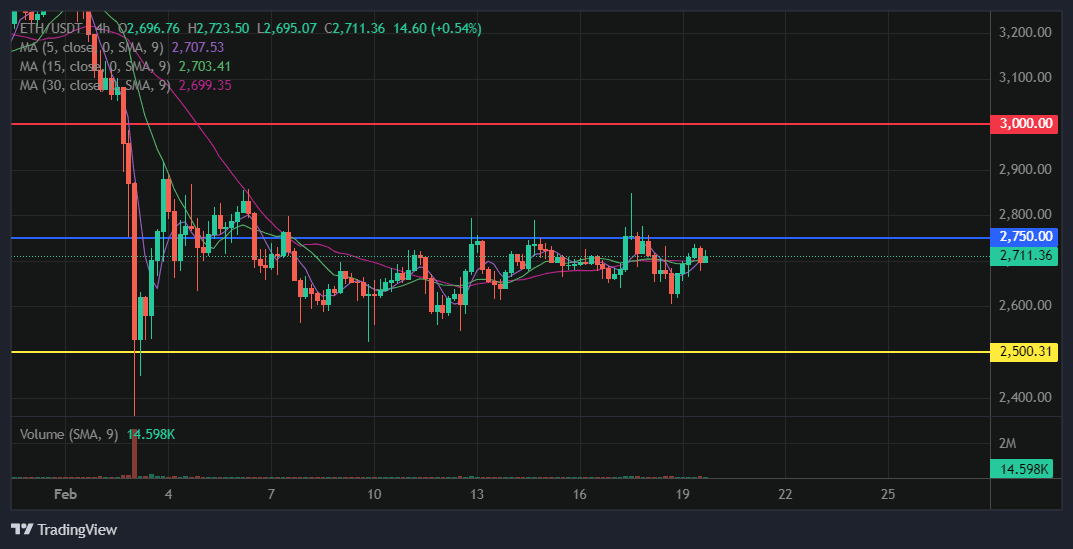The image size is (1073, 549).
Task: Click the 25 date label on time axis
Action: click(888, 494)
